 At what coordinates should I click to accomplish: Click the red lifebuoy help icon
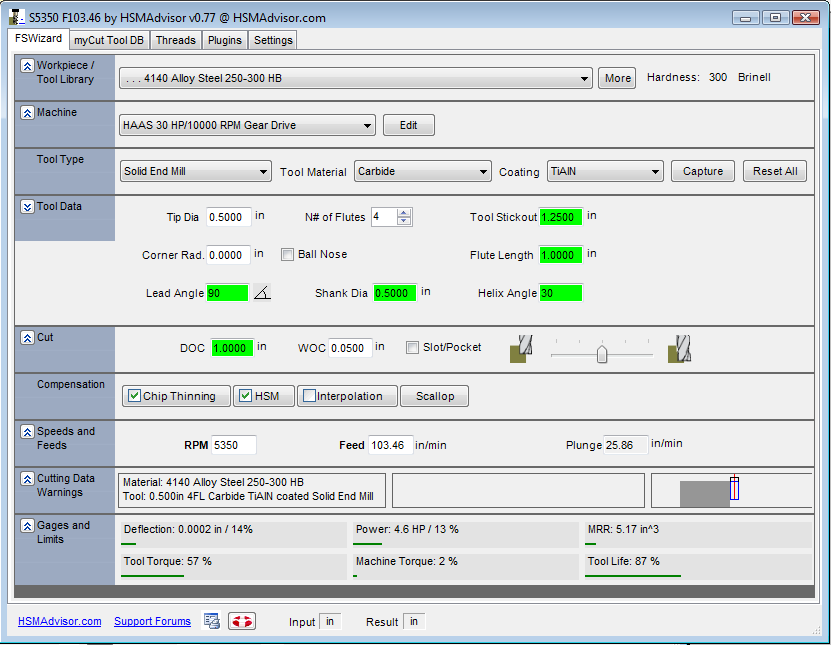[x=241, y=621]
